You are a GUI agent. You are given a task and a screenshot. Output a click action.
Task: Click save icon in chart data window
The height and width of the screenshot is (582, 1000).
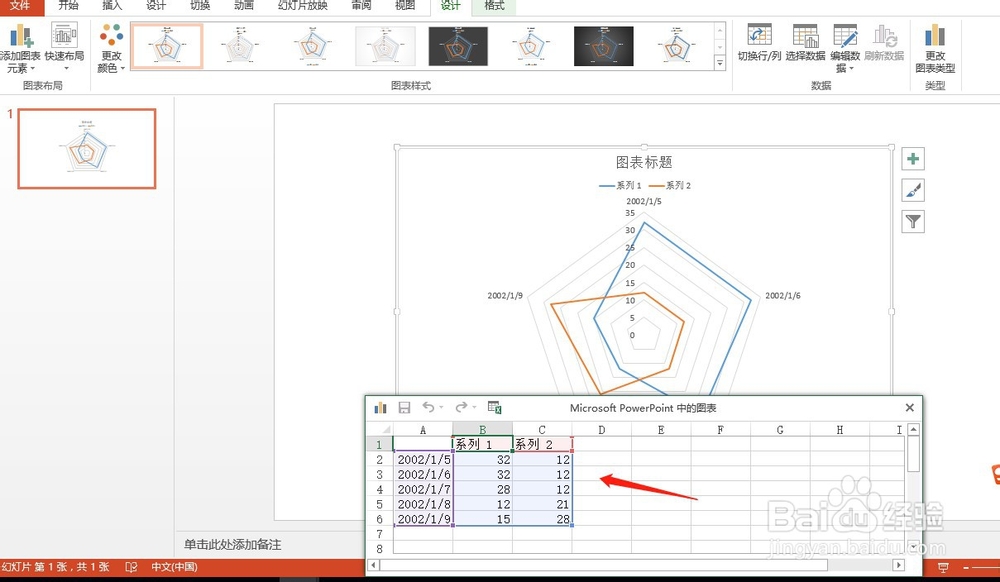point(404,407)
